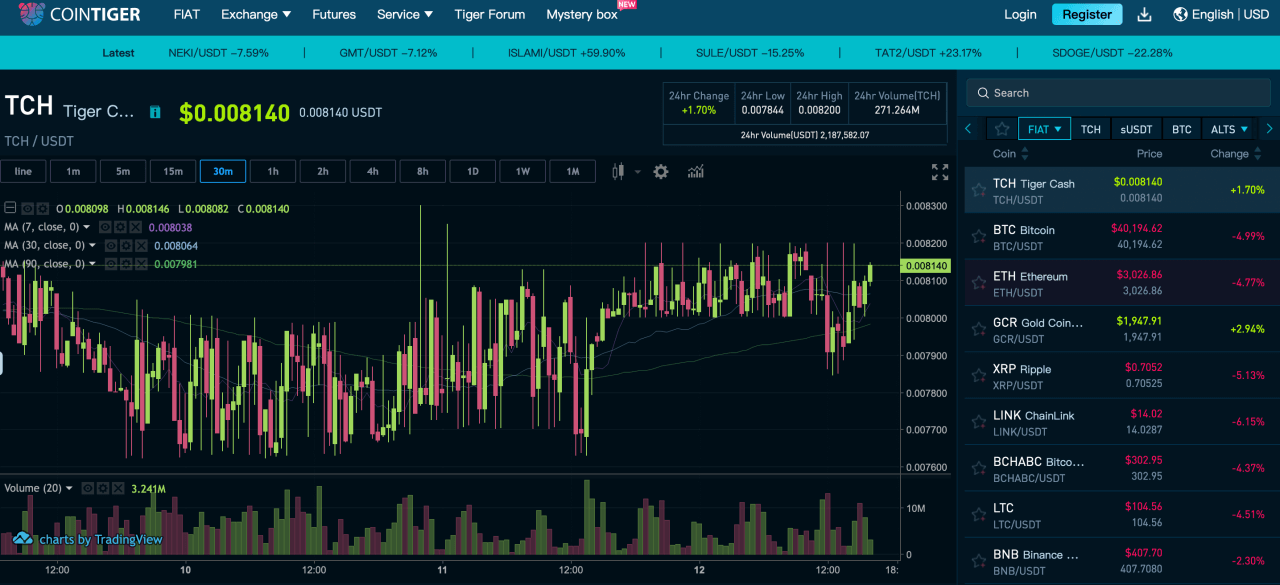This screenshot has width=1280, height=585.
Task: Switch to BTC market tab
Action: [x=1182, y=129]
